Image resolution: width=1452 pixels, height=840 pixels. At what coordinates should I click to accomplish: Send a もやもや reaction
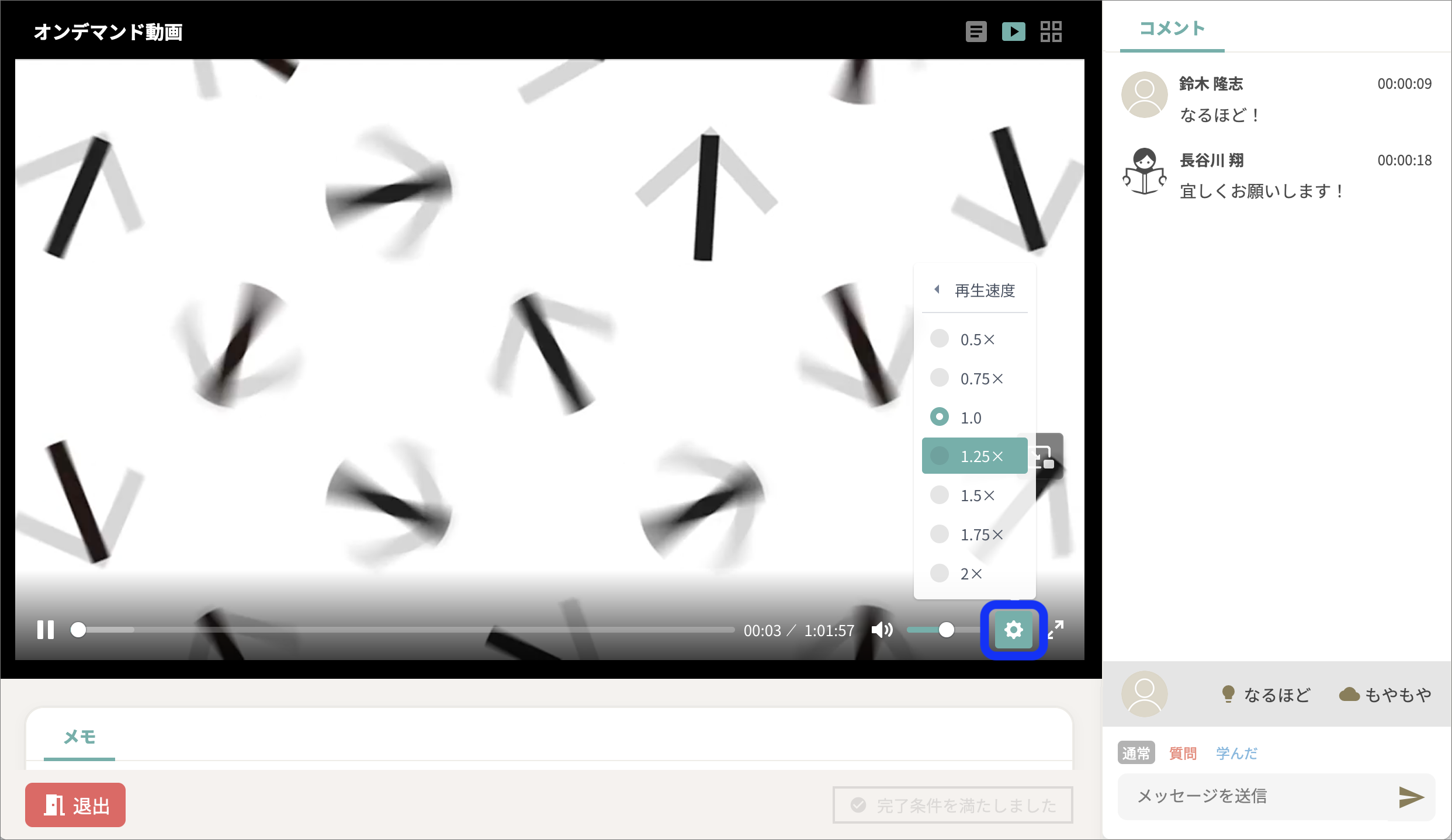click(1385, 695)
